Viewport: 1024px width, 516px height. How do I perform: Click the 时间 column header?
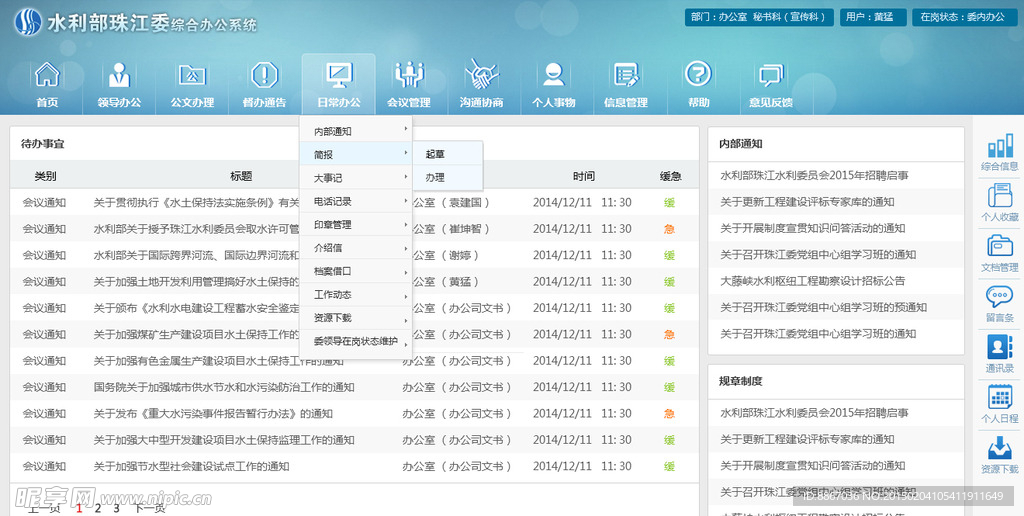(584, 176)
